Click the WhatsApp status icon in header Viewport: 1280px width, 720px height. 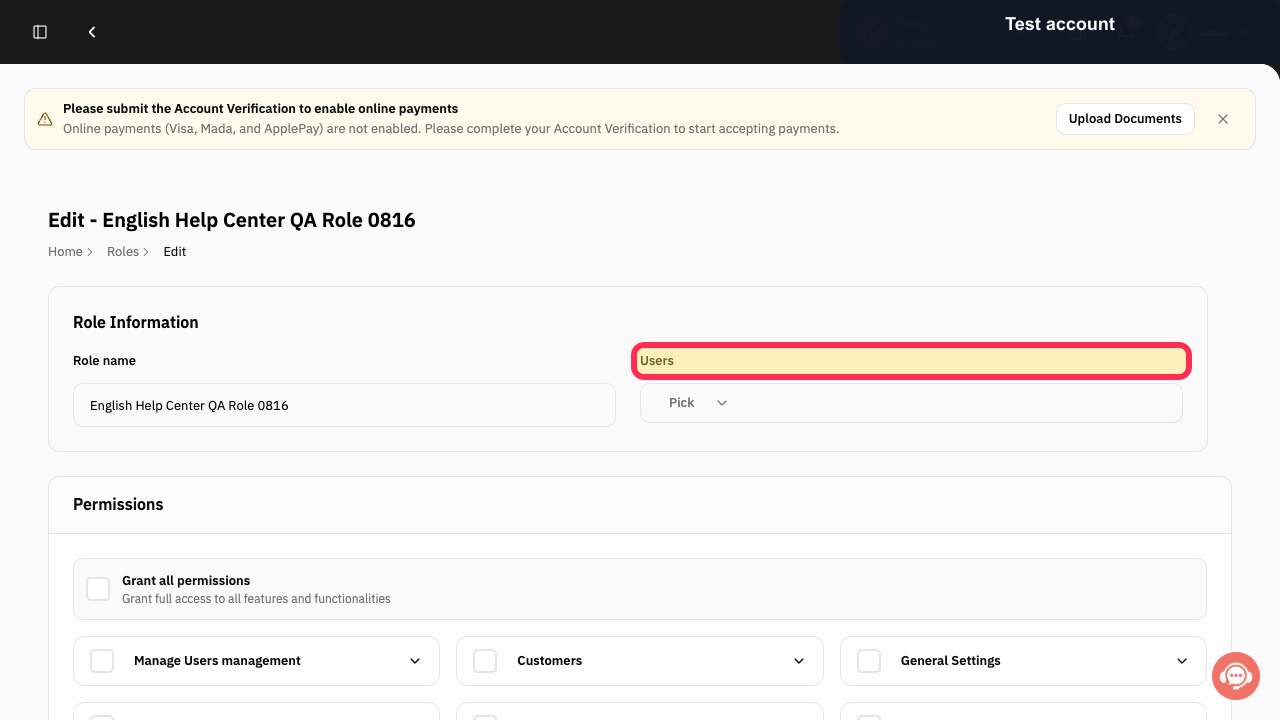point(873,32)
